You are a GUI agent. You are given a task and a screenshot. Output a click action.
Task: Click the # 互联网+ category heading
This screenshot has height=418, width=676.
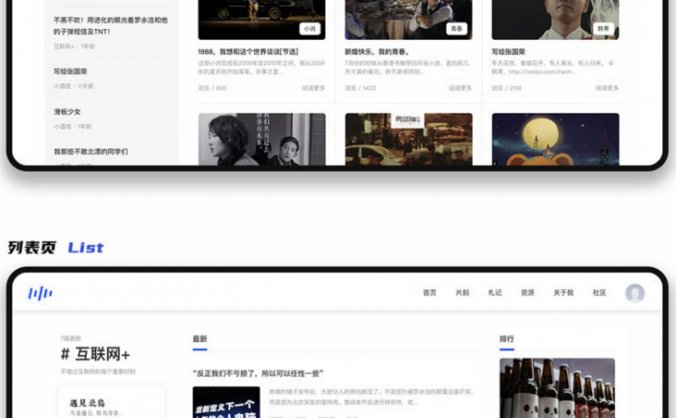(95, 355)
